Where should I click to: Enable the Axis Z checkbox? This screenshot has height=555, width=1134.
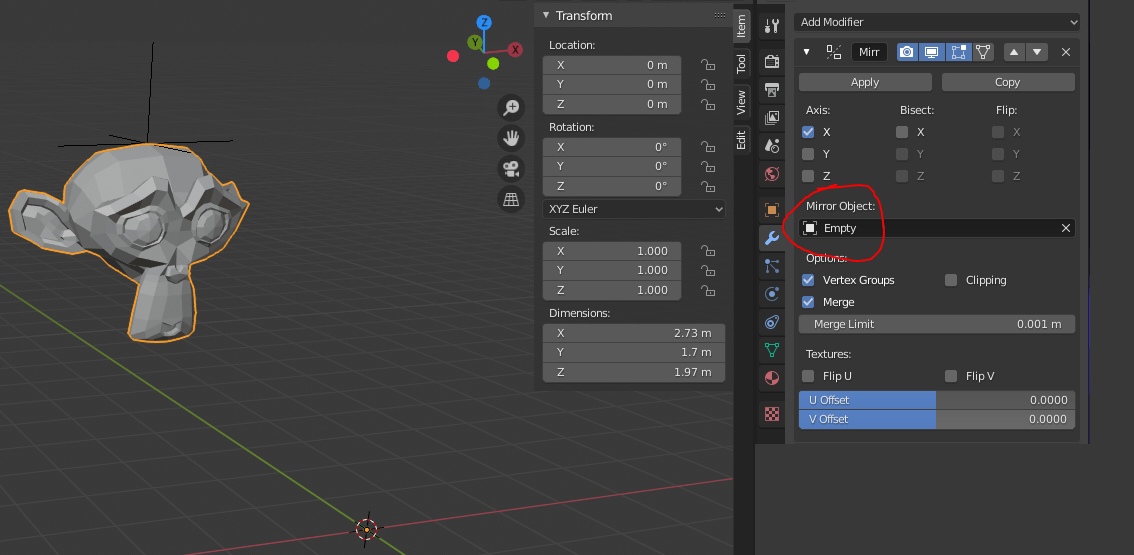(808, 176)
